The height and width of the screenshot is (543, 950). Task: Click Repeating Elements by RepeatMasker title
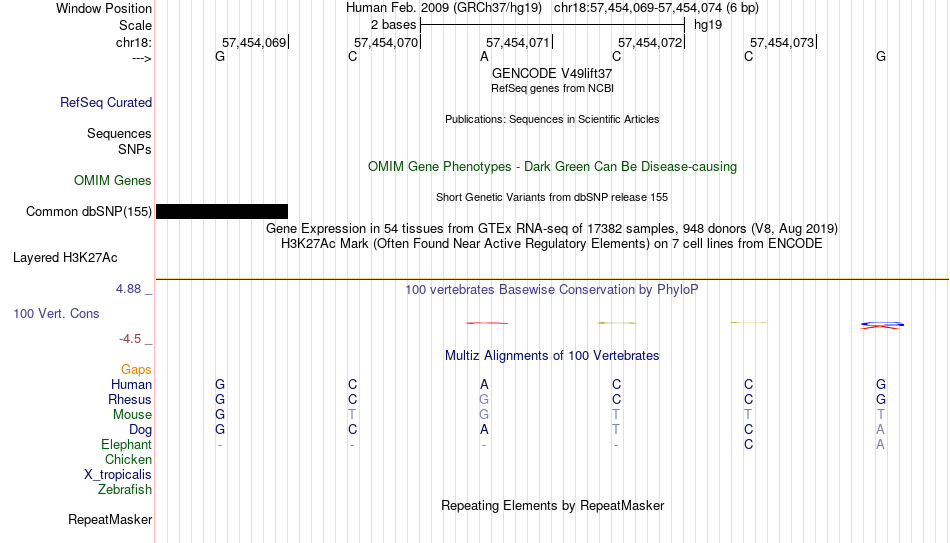point(553,505)
